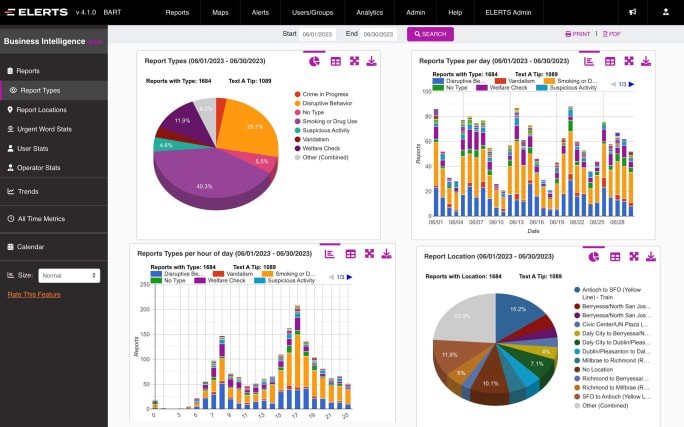Open the Size dropdown set to Normal
Screen dimensions: 684x427
(x=68, y=275)
